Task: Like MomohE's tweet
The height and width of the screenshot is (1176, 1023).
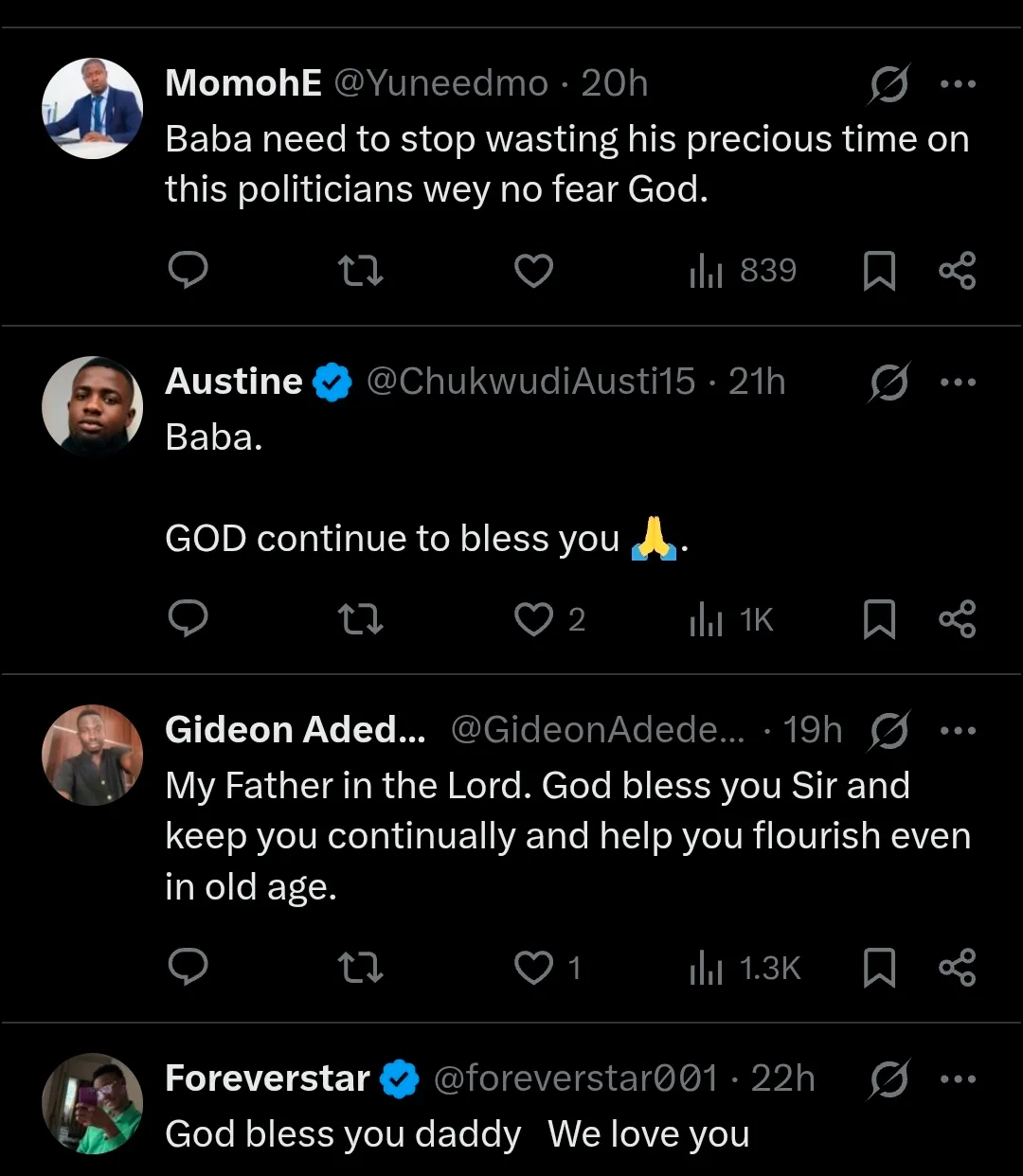Action: (x=533, y=272)
